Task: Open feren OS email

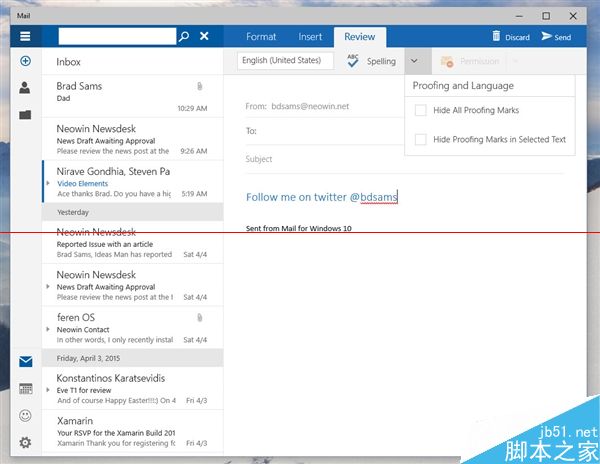Action: click(x=132, y=328)
